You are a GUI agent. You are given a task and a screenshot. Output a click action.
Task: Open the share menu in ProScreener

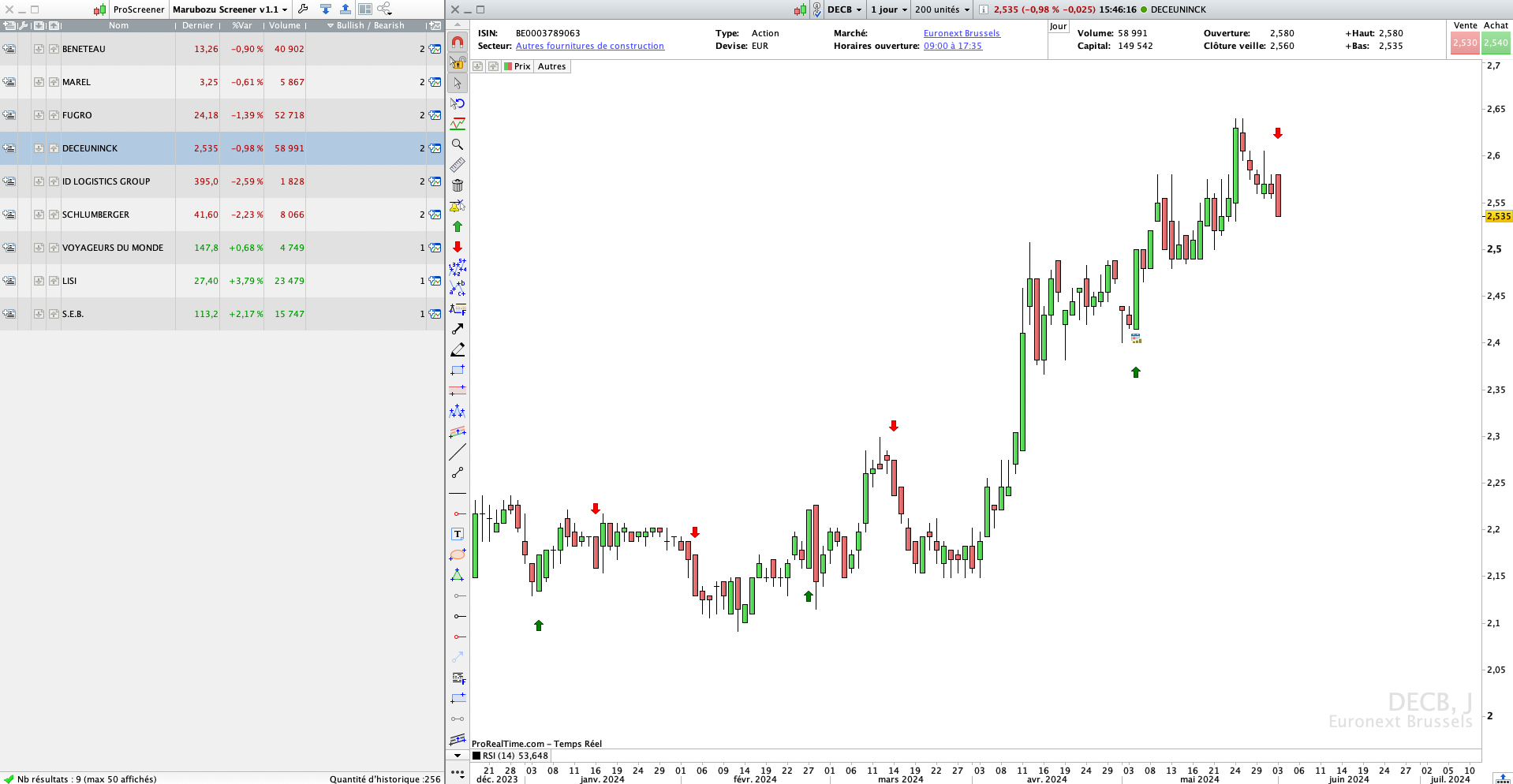(385, 9)
